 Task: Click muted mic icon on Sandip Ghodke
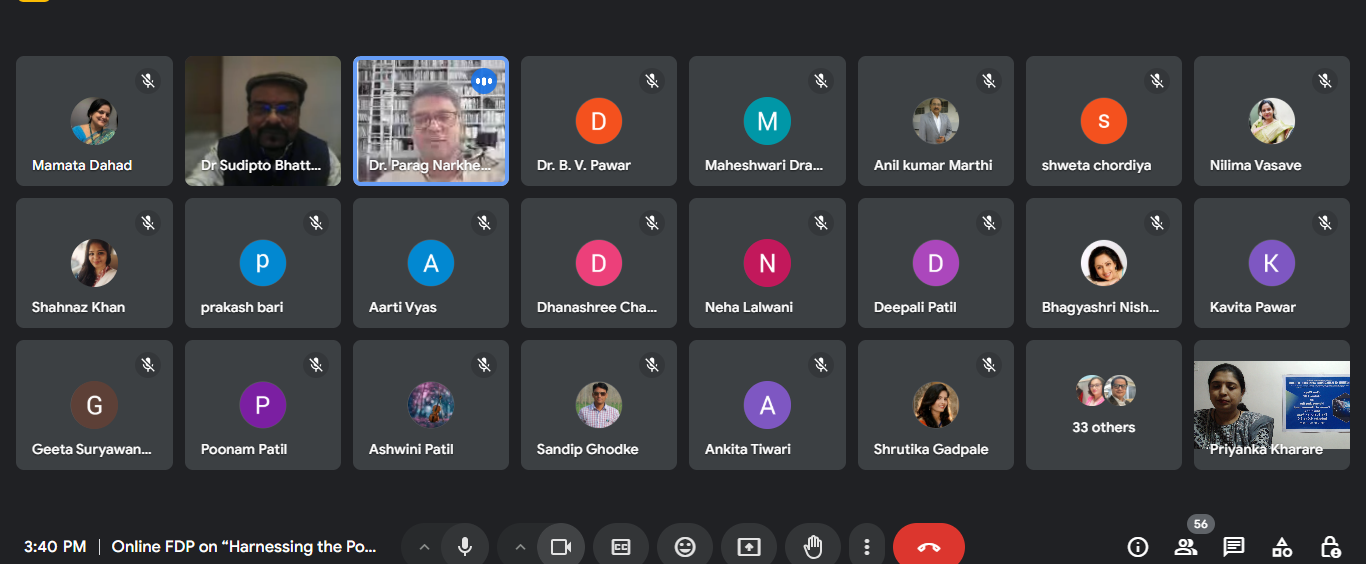coord(652,365)
